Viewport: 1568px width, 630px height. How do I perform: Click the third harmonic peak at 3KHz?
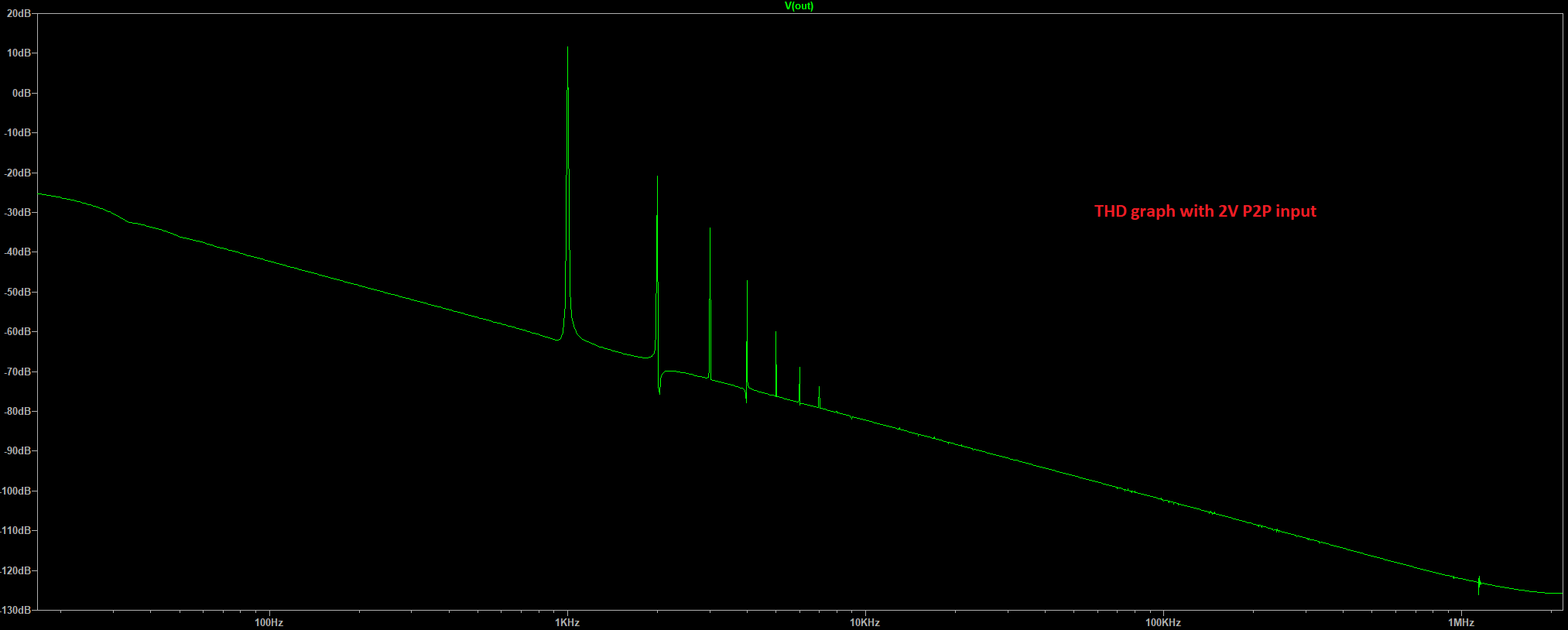pos(710,228)
